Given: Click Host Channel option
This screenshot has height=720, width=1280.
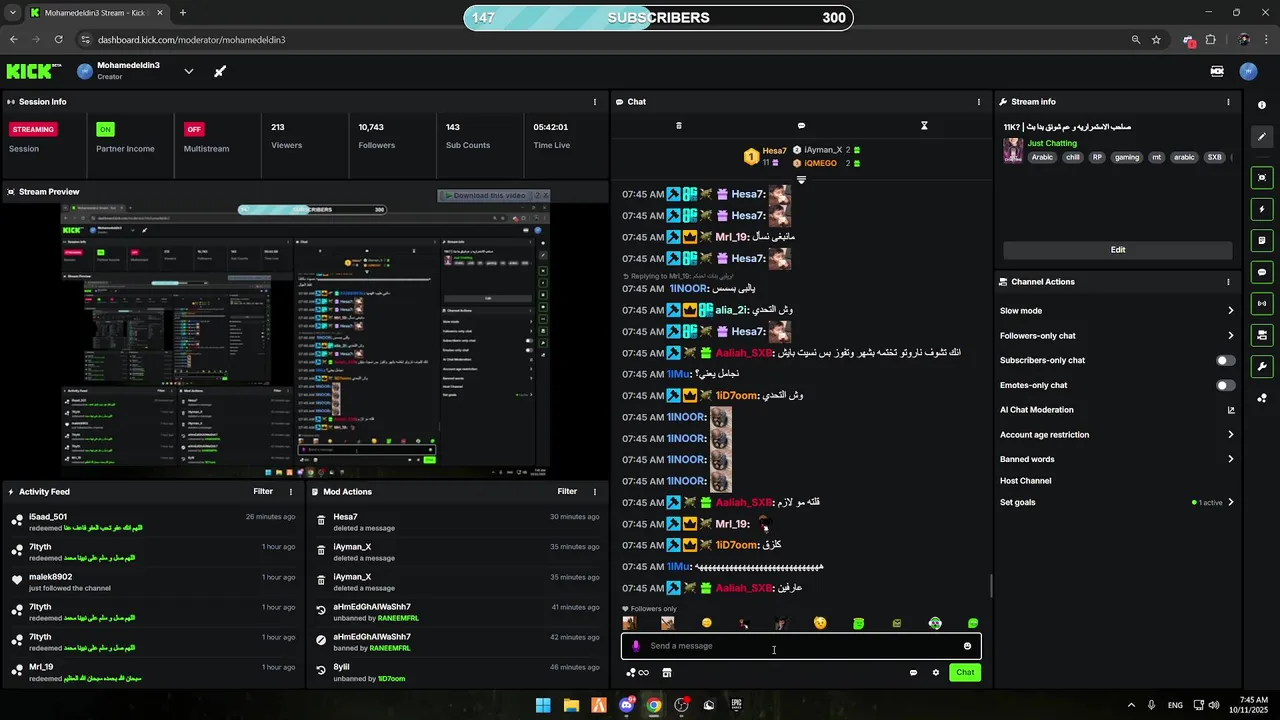Looking at the screenshot, I should click(1025, 481).
